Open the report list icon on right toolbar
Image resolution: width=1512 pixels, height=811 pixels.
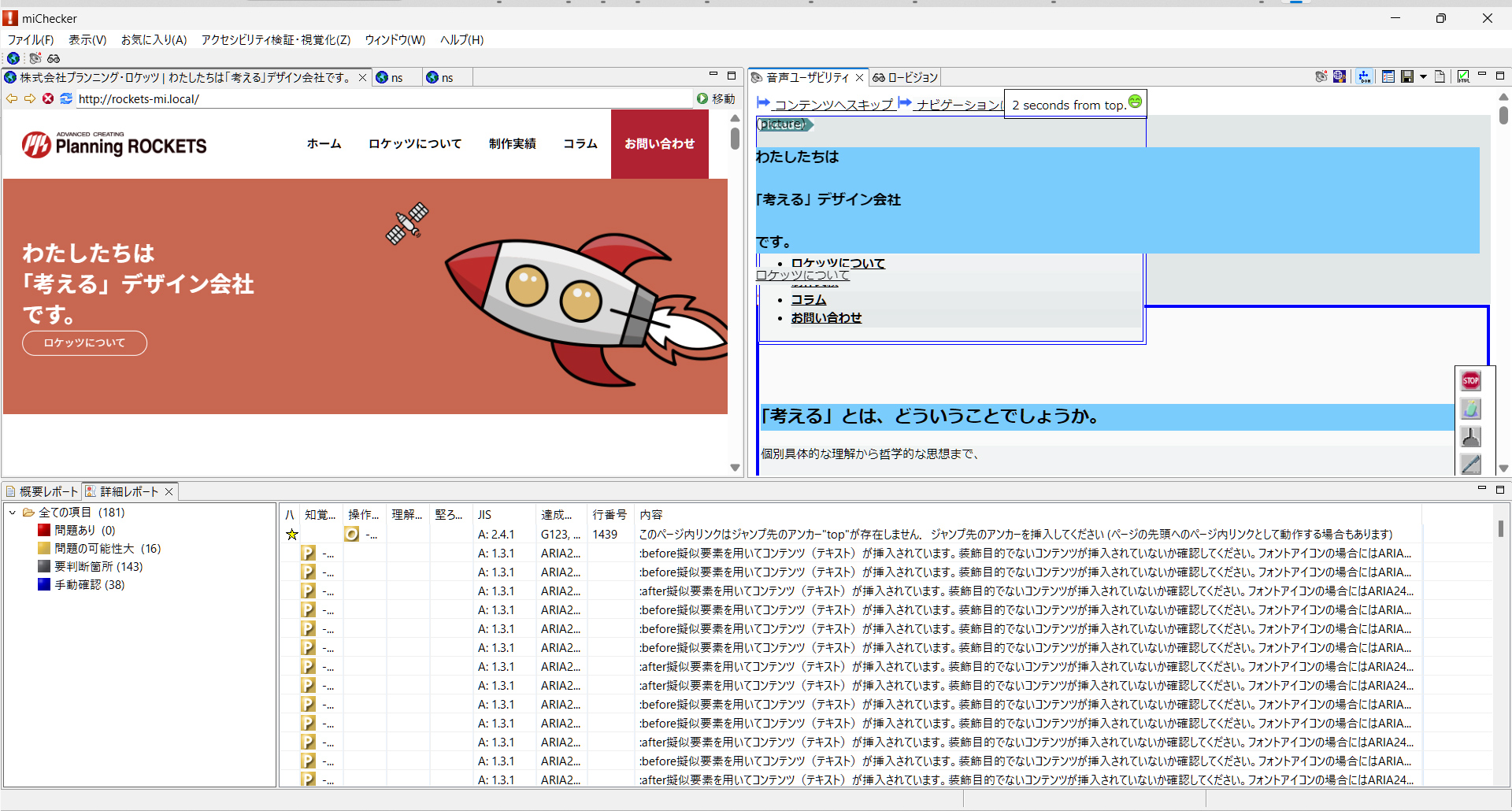1388,76
